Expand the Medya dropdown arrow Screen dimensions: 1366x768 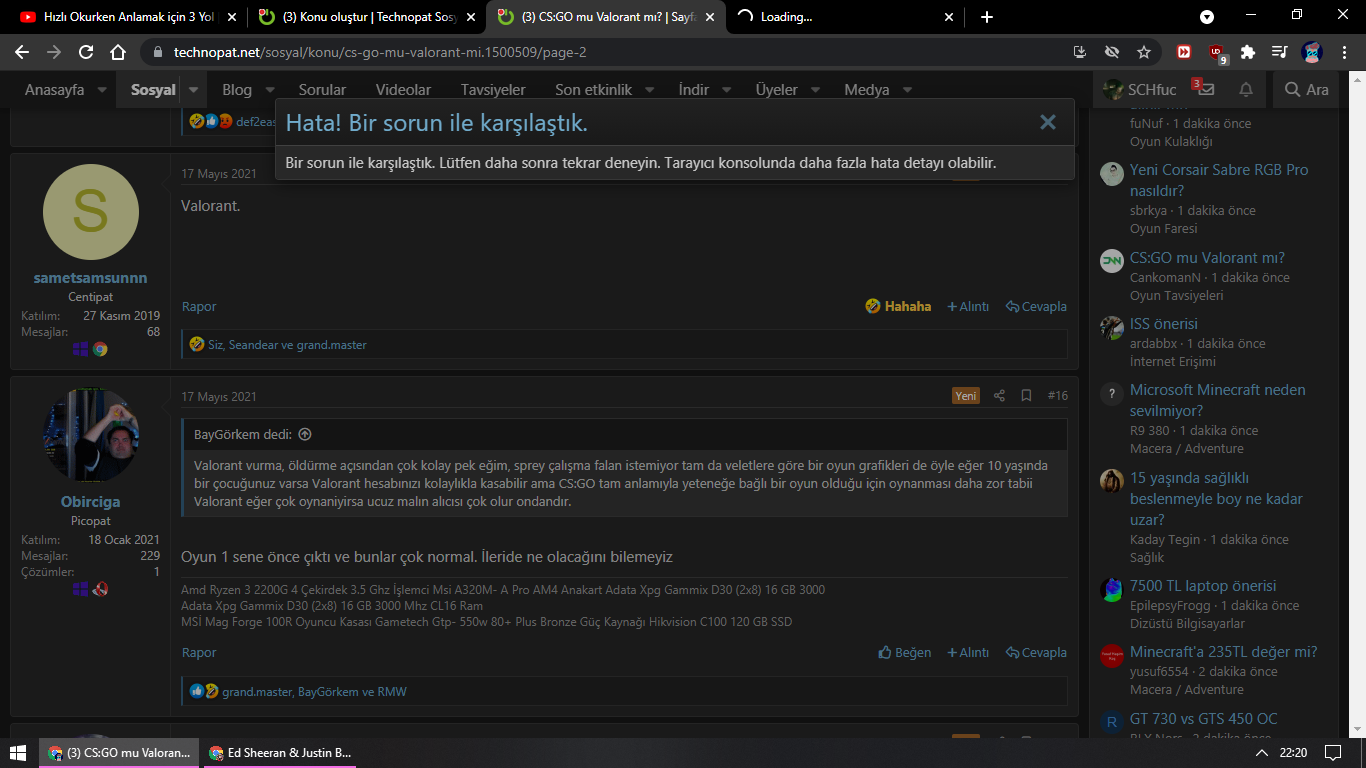[x=907, y=90]
